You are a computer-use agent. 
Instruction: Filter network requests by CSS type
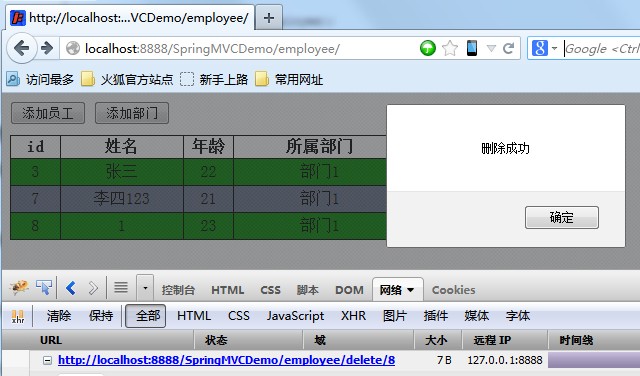(239, 316)
